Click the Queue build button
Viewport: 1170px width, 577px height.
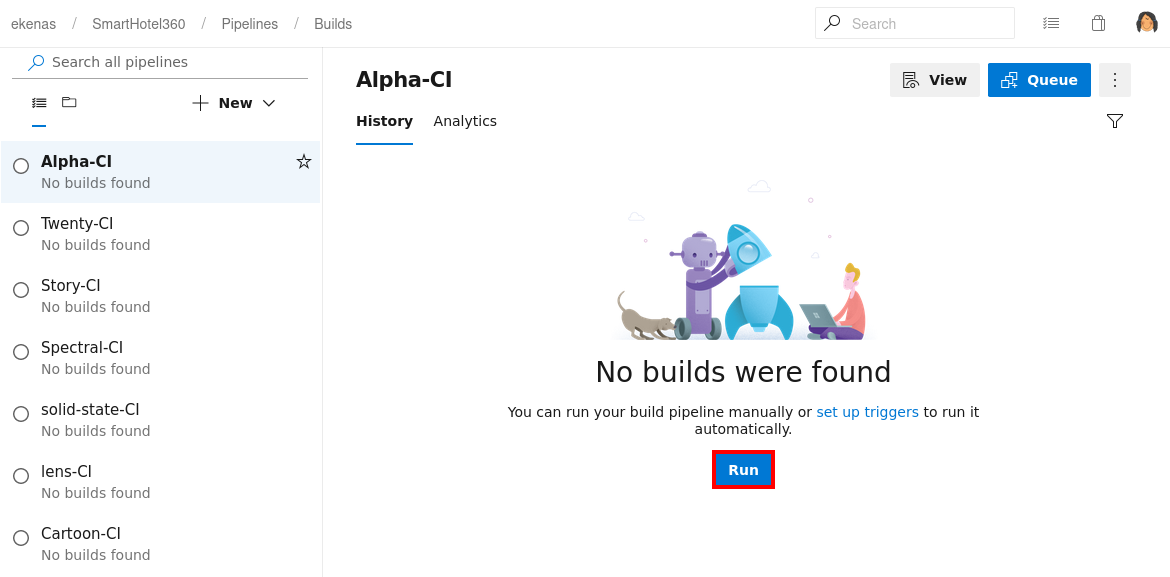click(1039, 80)
